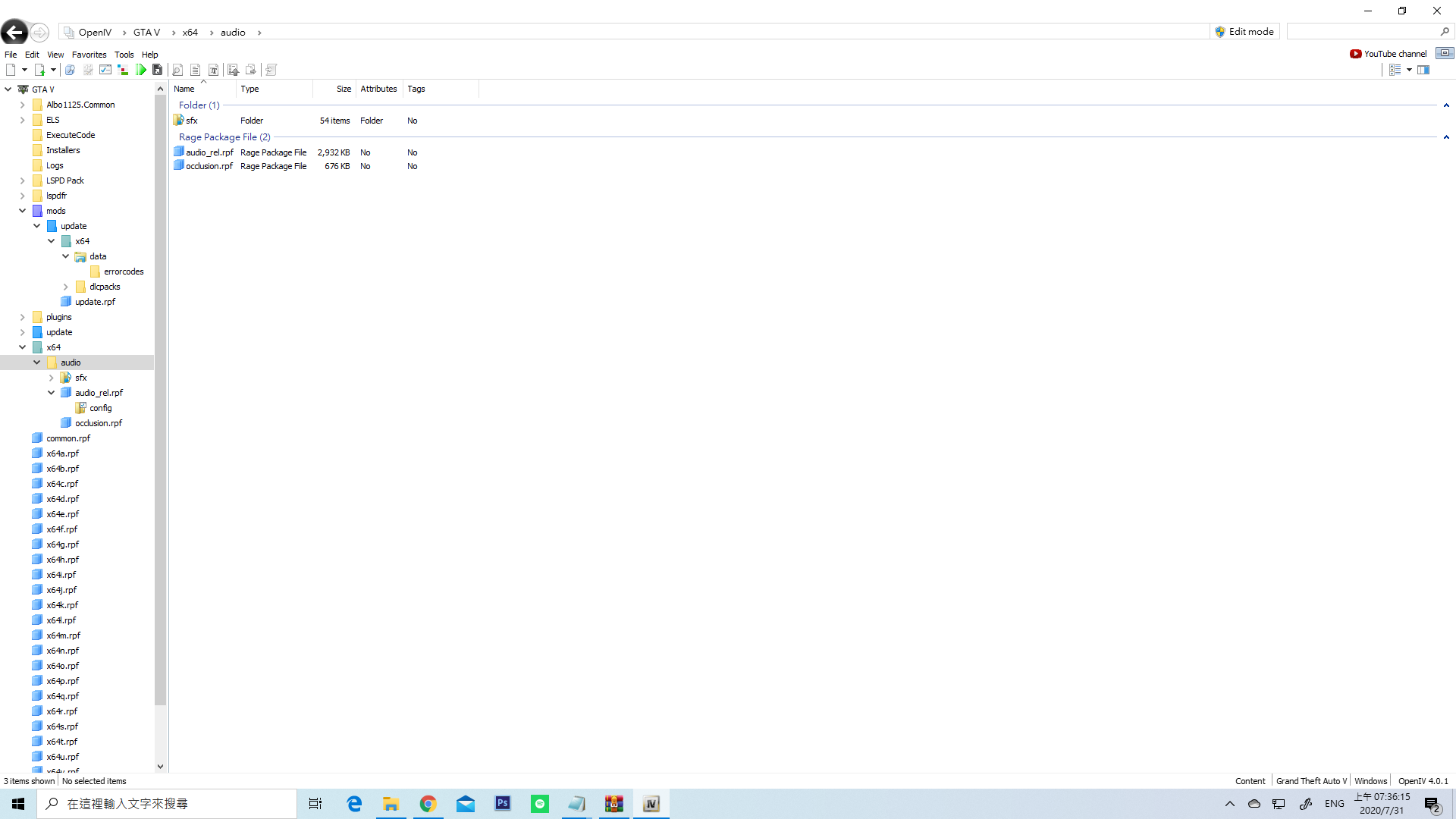
Task: Toggle Edit mode on
Action: 1244,32
